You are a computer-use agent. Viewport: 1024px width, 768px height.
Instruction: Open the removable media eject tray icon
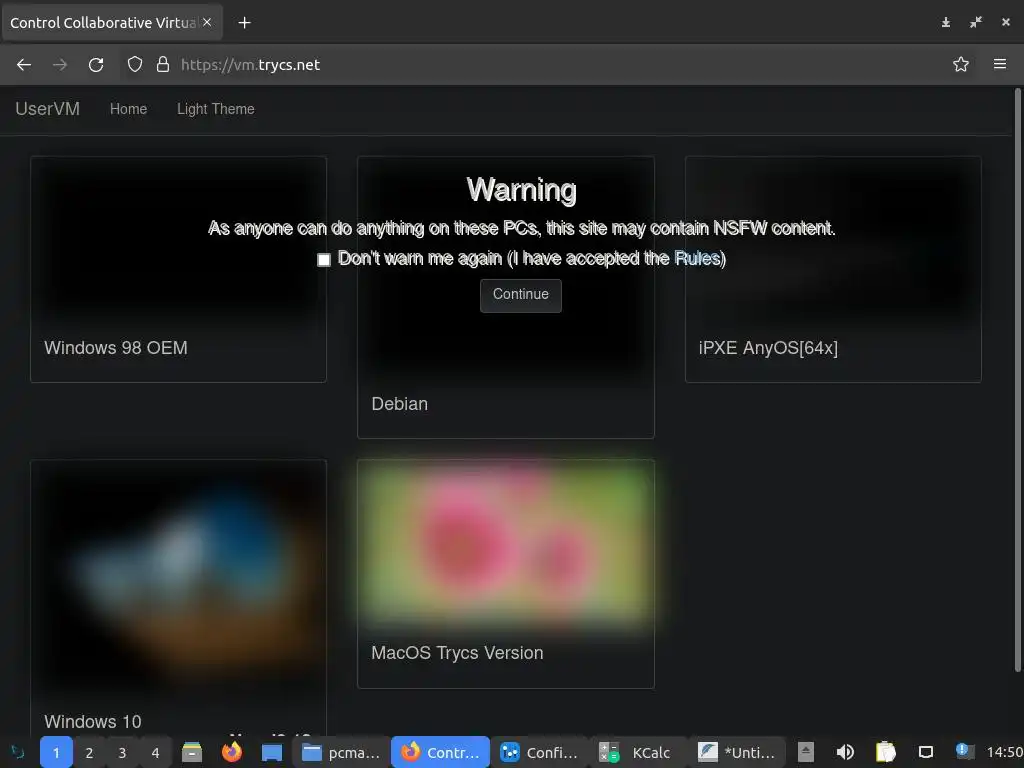(806, 752)
